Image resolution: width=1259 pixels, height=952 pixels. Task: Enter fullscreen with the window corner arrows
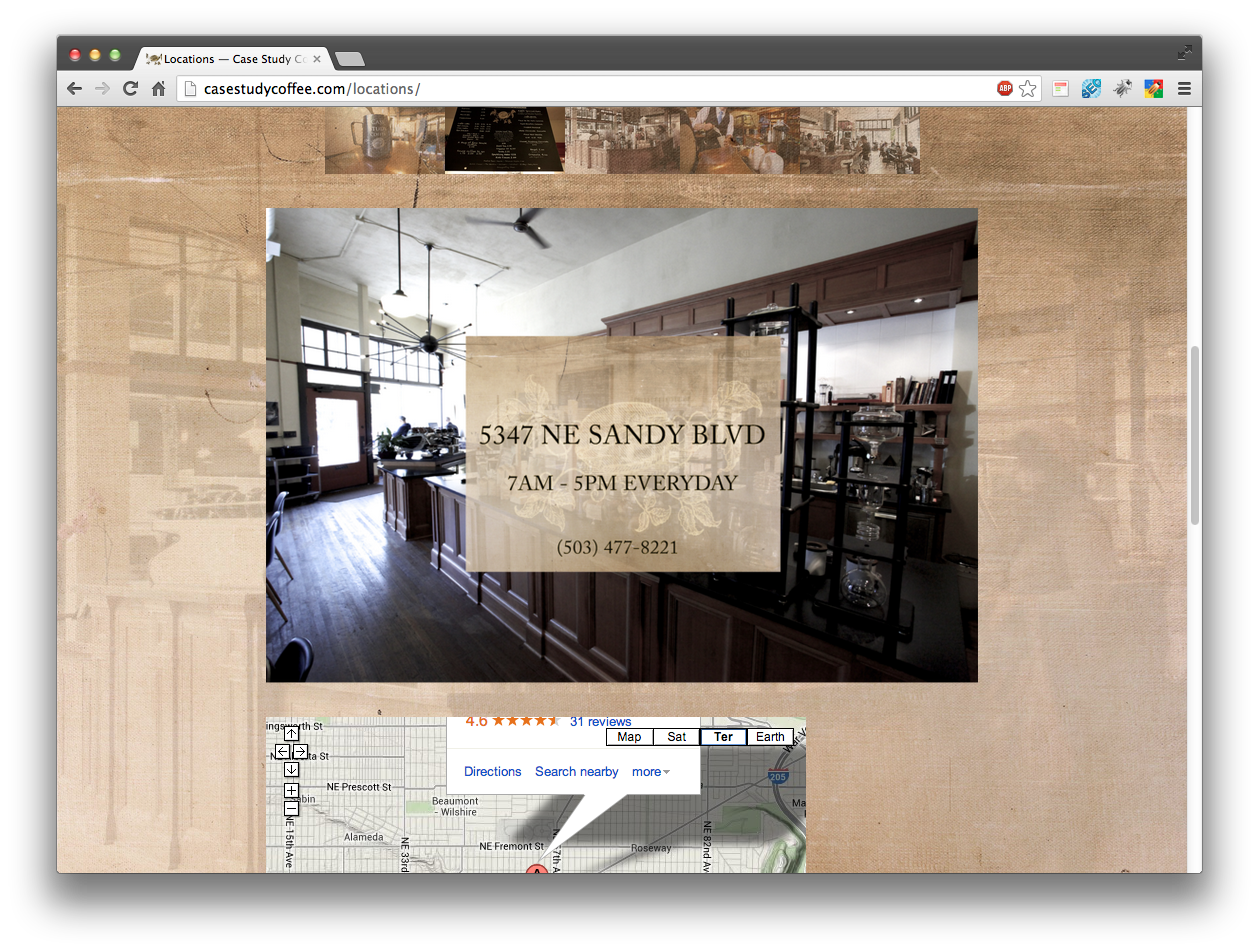(x=1185, y=52)
